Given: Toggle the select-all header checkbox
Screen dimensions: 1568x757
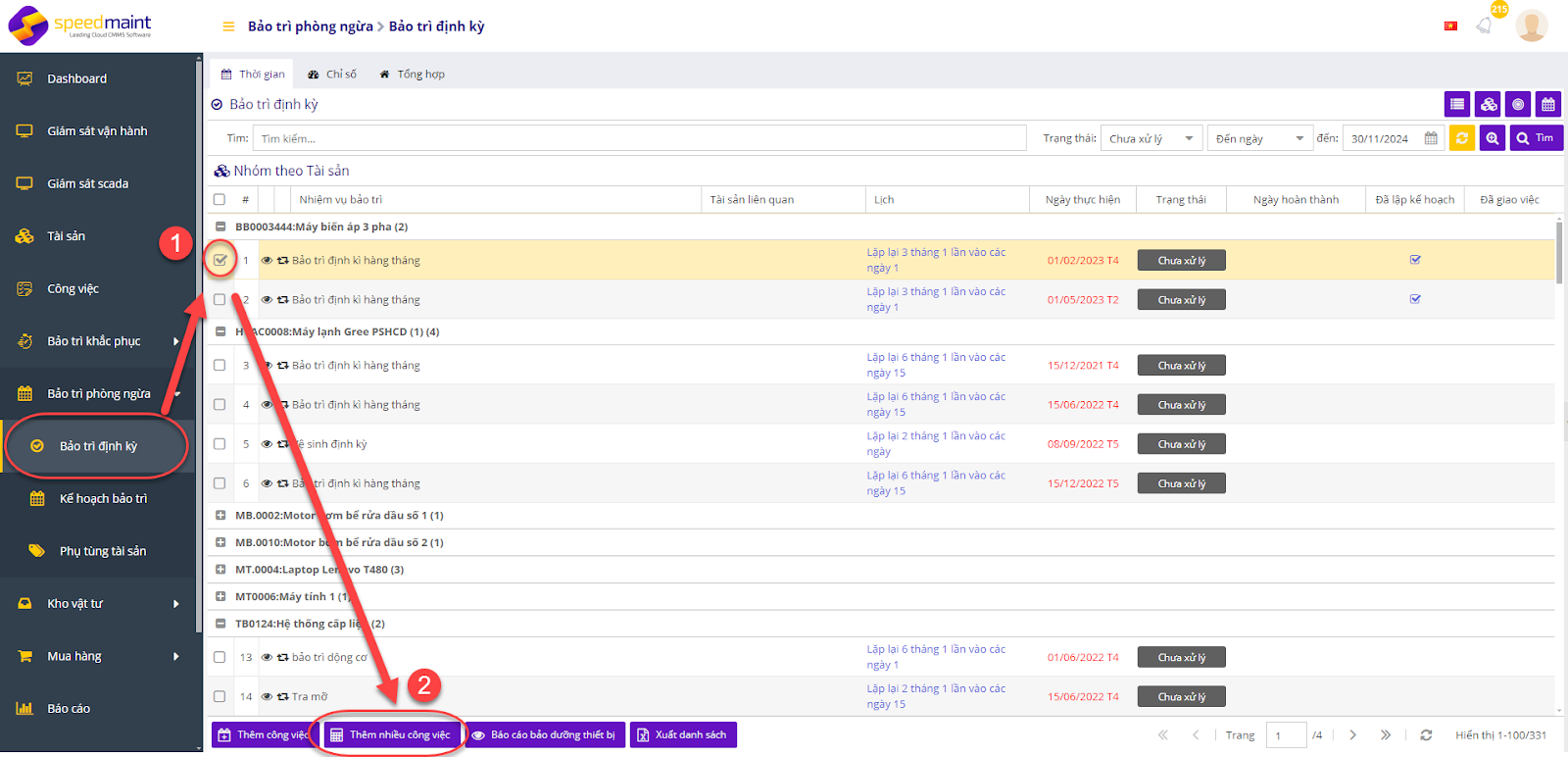Looking at the screenshot, I should tap(220, 200).
